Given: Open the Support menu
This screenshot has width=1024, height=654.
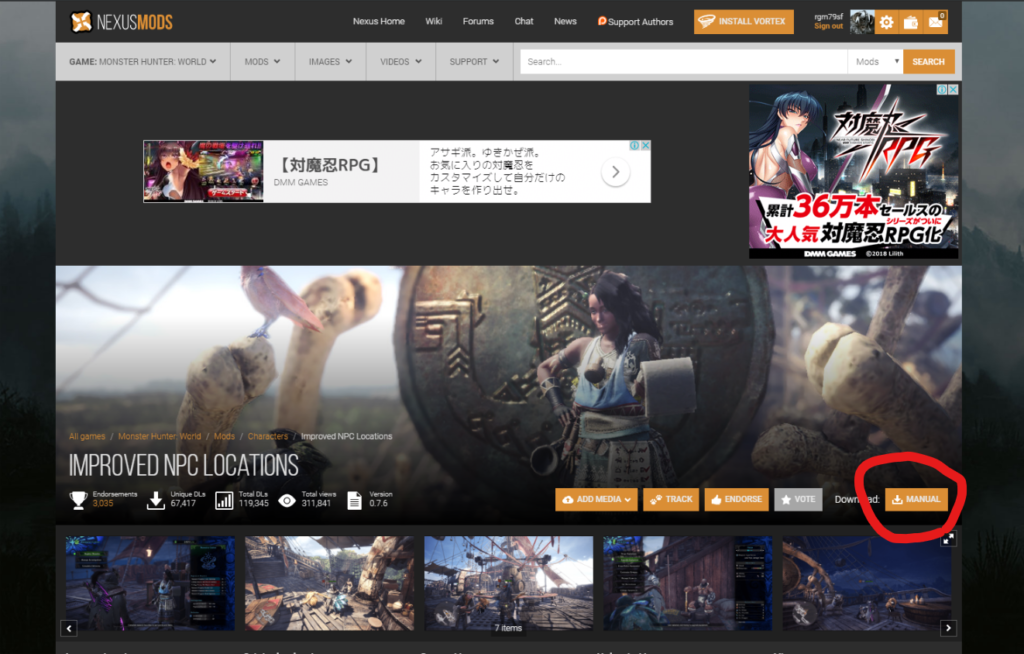Looking at the screenshot, I should click(474, 62).
